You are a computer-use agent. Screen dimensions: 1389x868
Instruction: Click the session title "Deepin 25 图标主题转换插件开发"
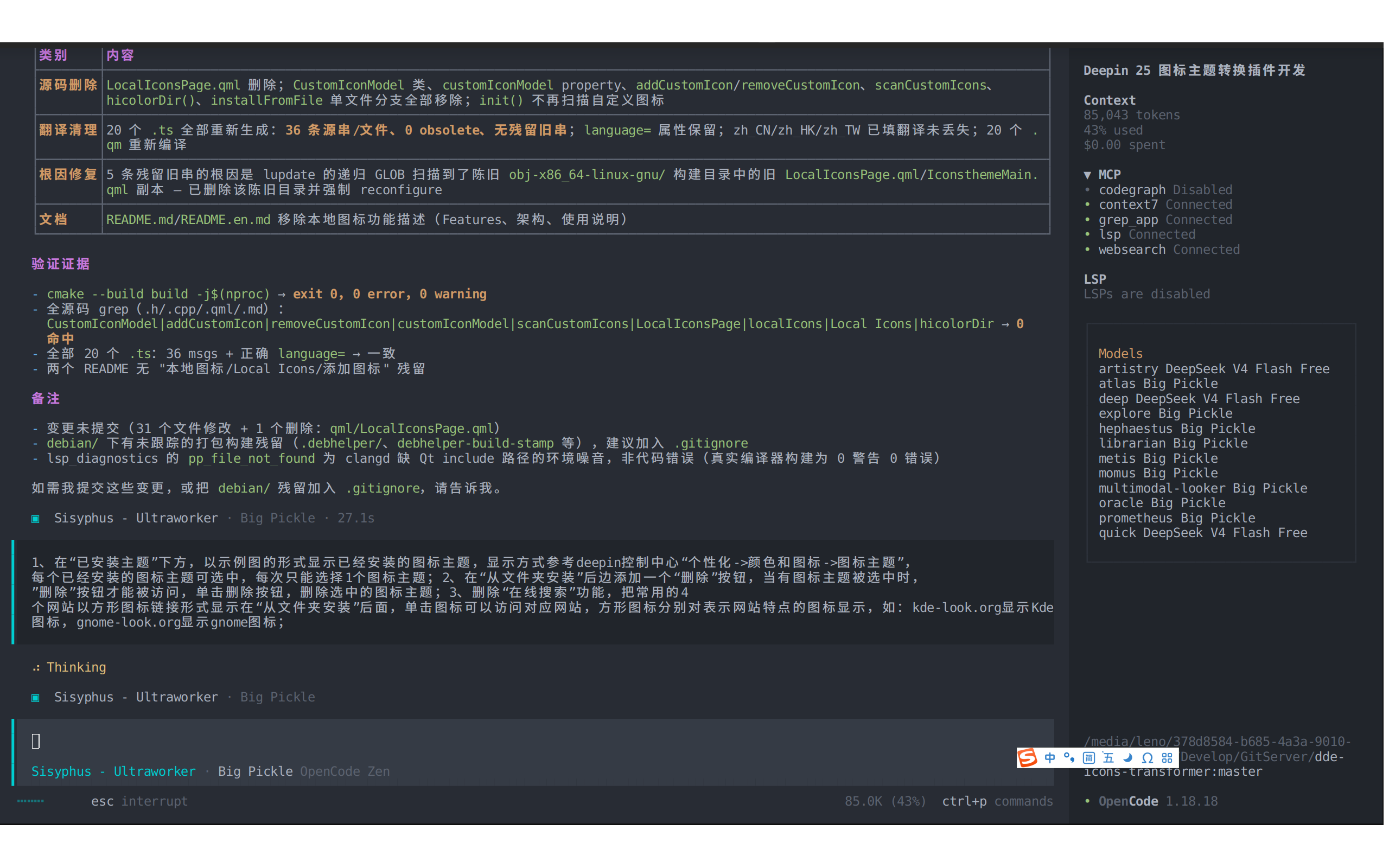tap(1194, 70)
